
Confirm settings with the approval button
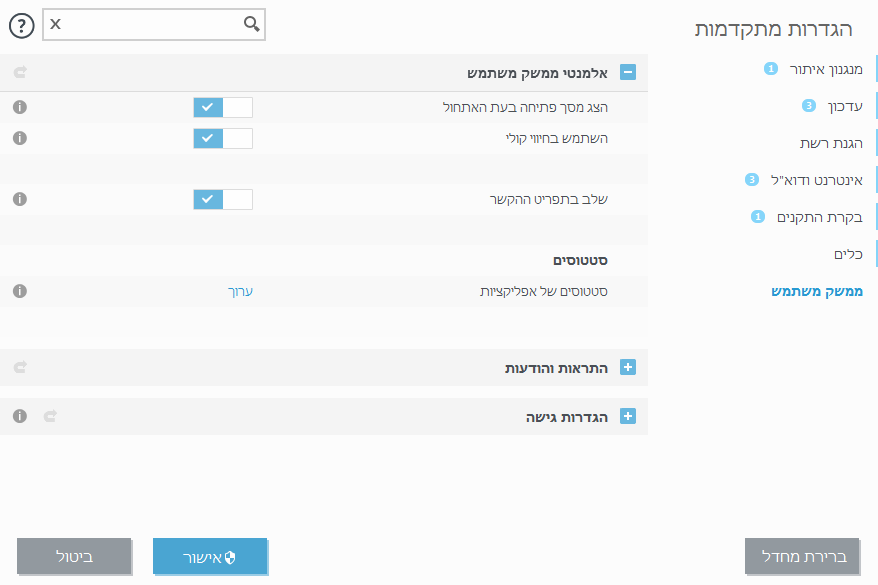(210, 556)
